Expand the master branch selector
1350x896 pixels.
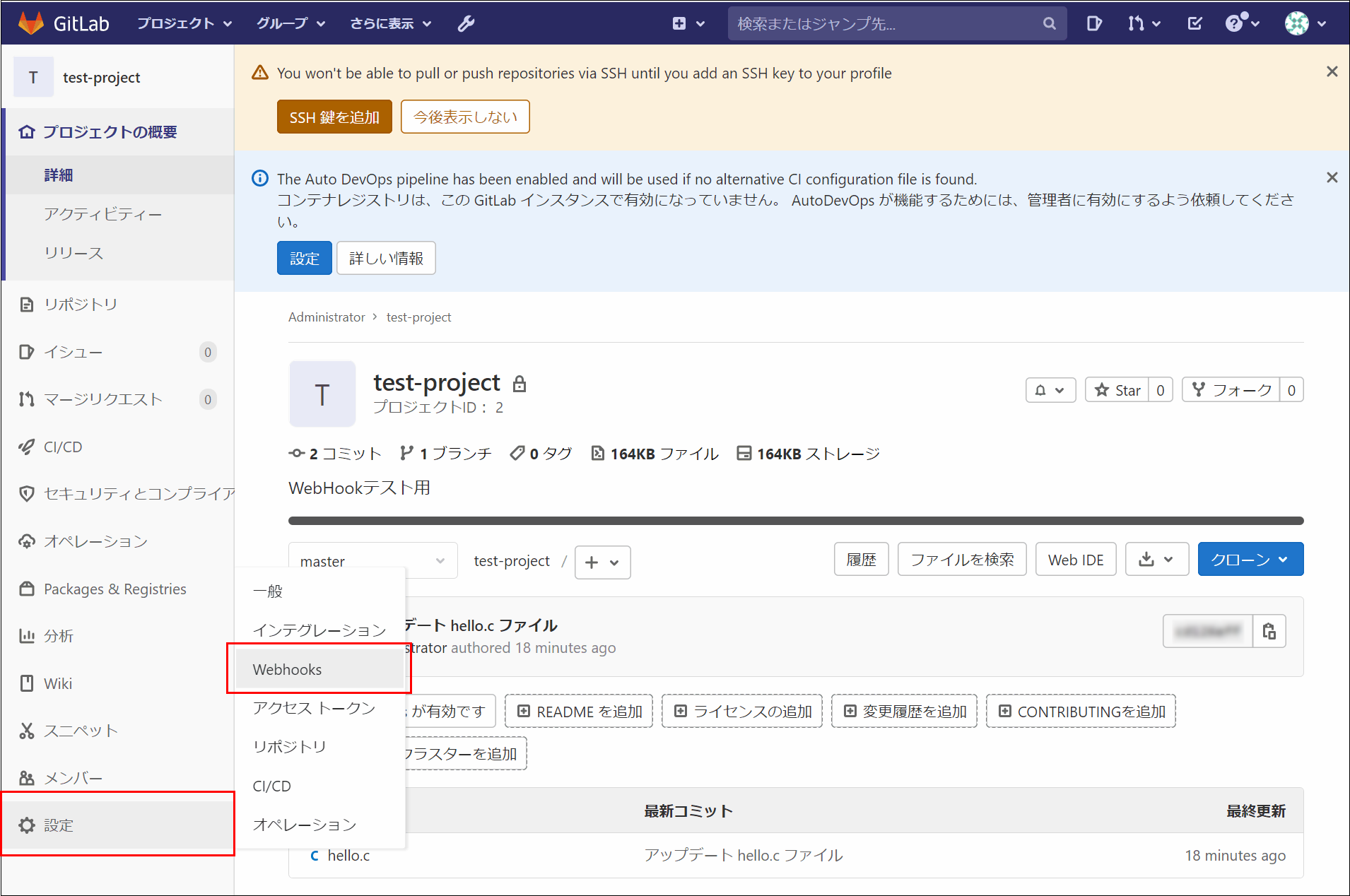click(372, 561)
